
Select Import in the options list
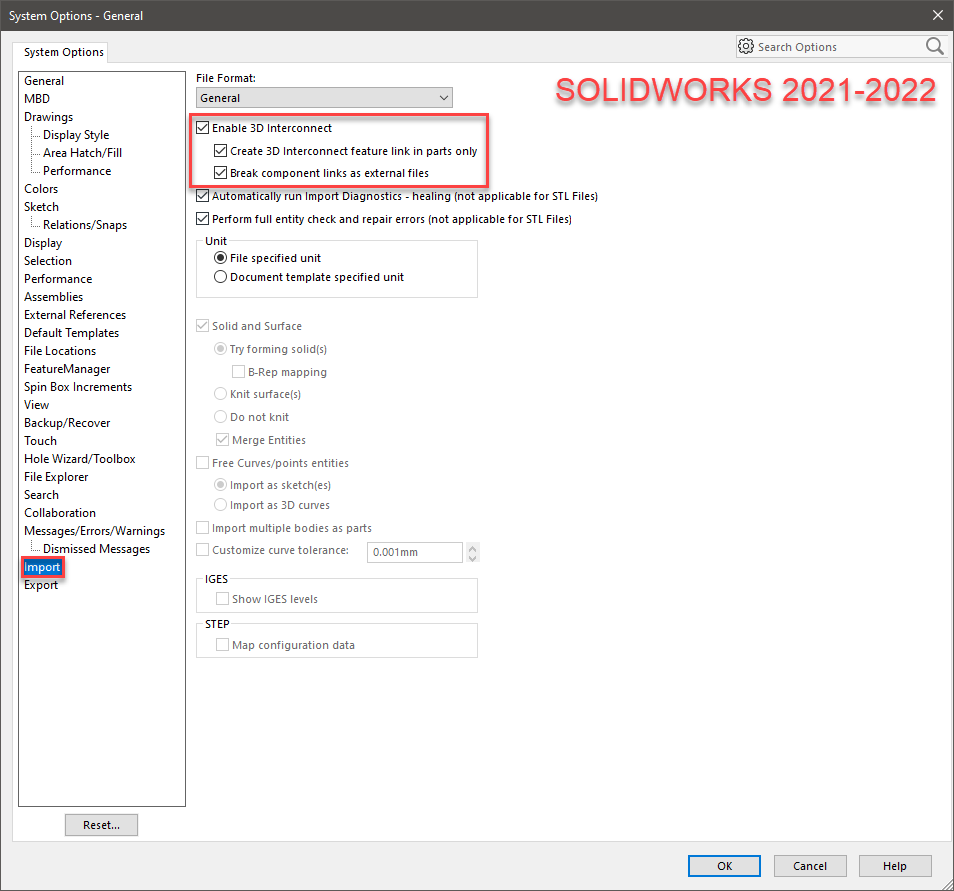(x=42, y=567)
